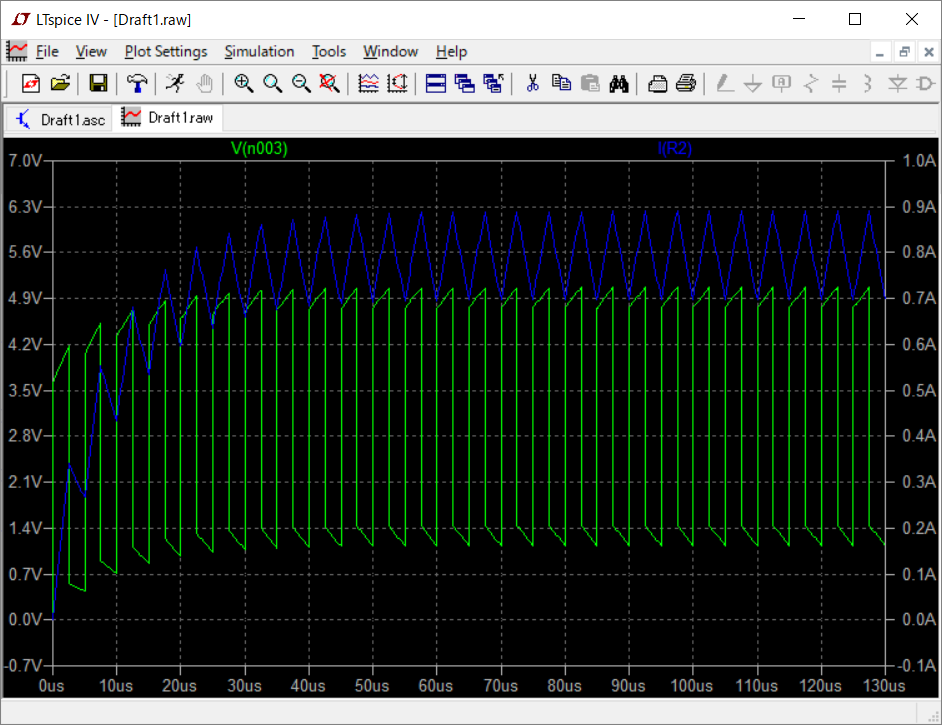Click the Capacitor symbol icon
Image resolution: width=942 pixels, height=725 pixels.
point(839,83)
